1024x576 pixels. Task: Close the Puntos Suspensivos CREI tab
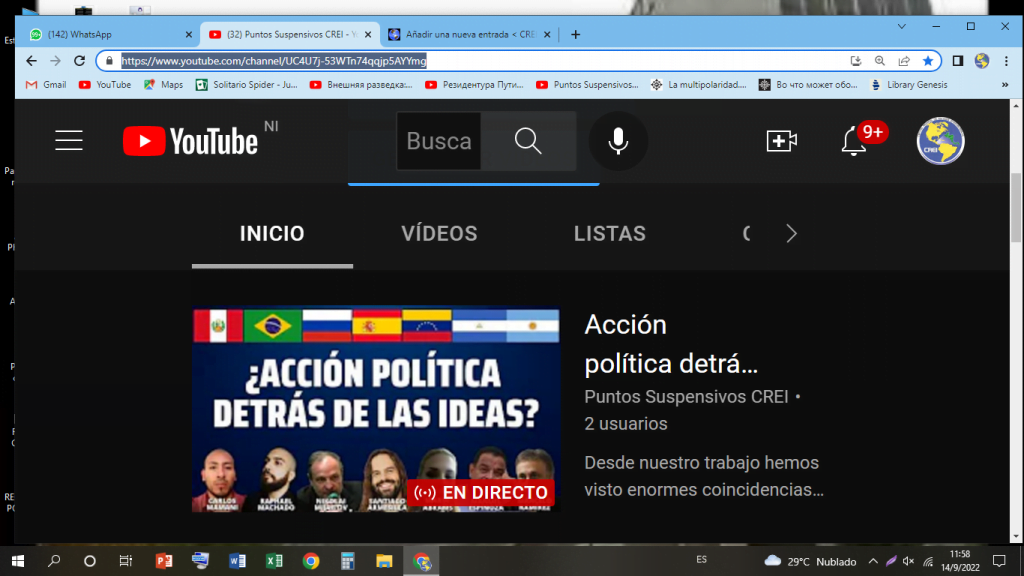(368, 35)
